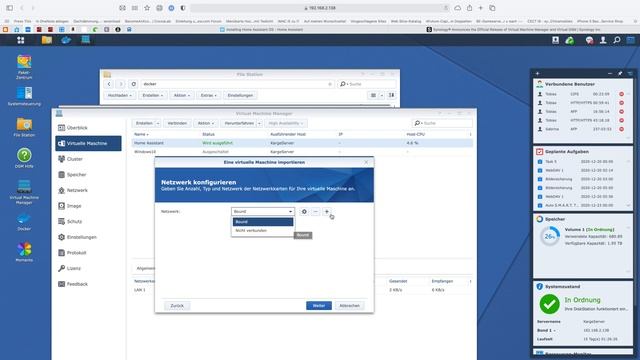The height and width of the screenshot is (360, 640).
Task: Bookmark the page with Safari star icon
Action: coord(147,8)
